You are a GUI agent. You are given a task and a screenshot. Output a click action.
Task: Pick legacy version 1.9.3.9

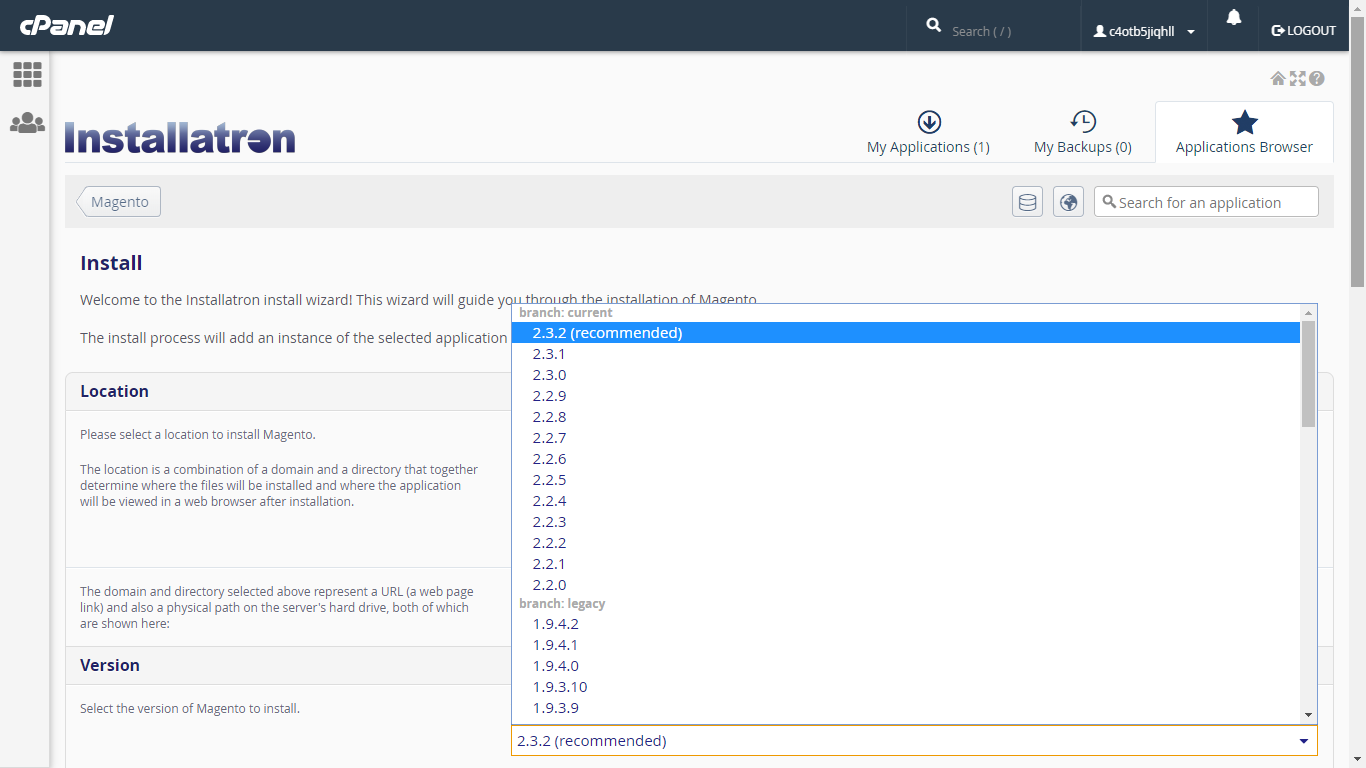click(906, 708)
